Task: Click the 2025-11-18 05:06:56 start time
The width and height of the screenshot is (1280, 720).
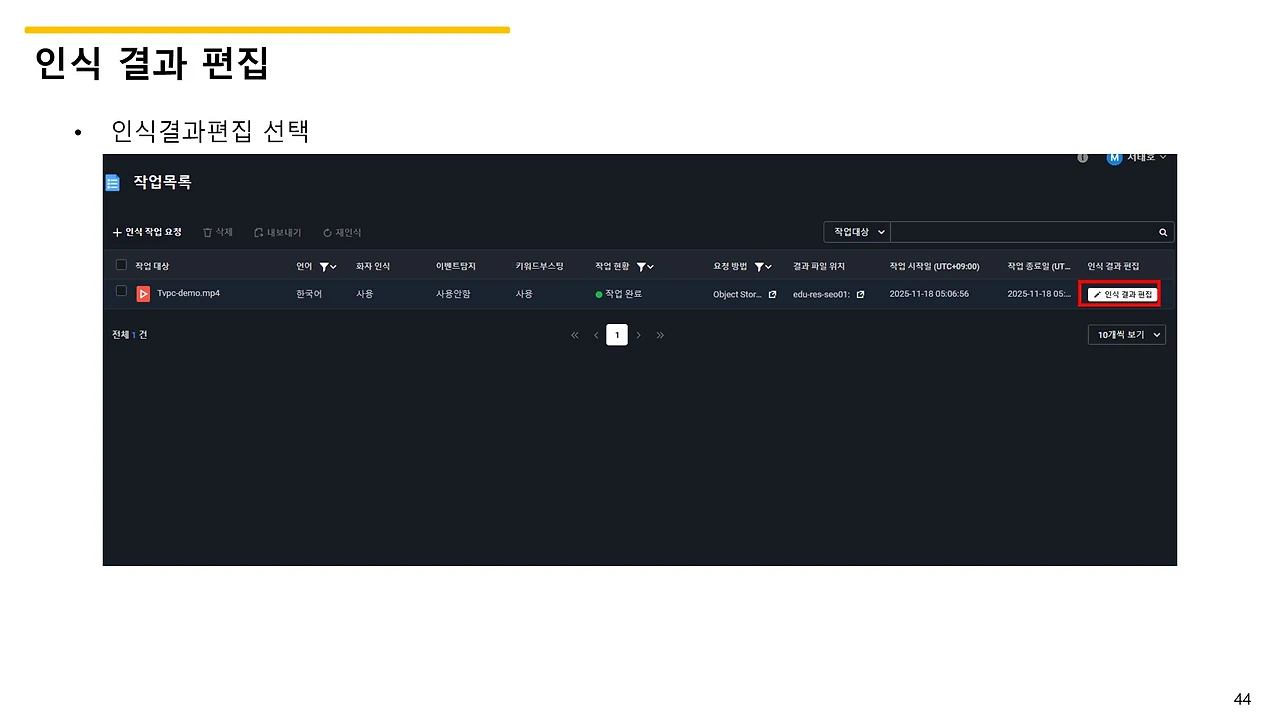Action: (929, 294)
